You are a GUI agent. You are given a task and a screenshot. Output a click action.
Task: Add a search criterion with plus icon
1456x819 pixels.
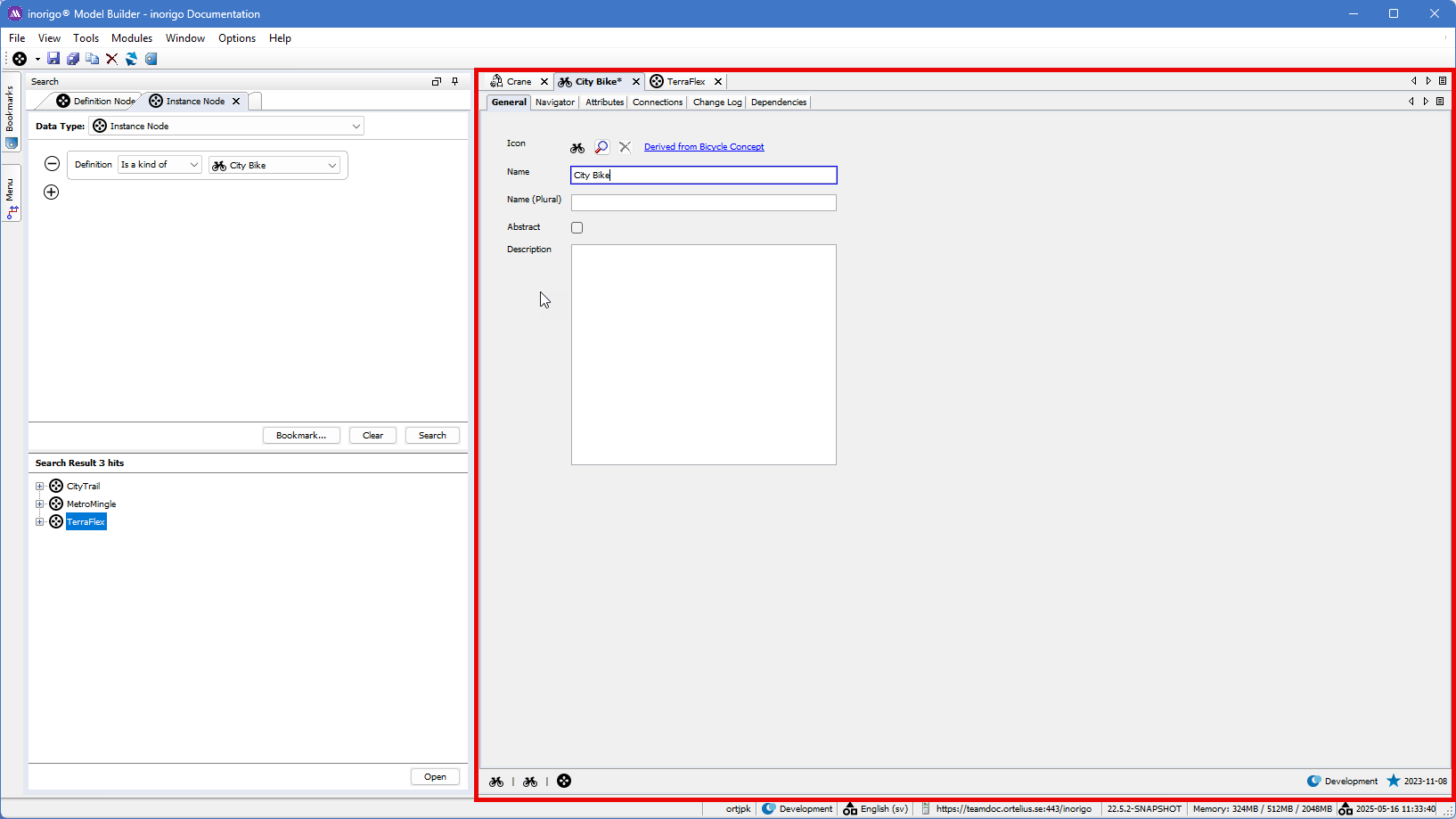pyautogui.click(x=52, y=192)
